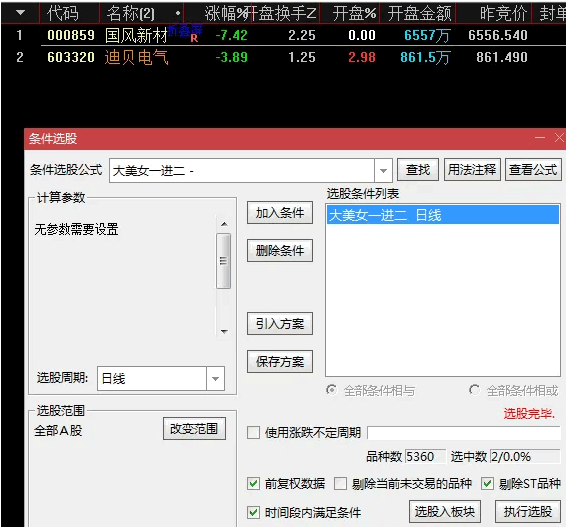Click the R marker beside 国风新材
The height and width of the screenshot is (527, 566).
194,38
